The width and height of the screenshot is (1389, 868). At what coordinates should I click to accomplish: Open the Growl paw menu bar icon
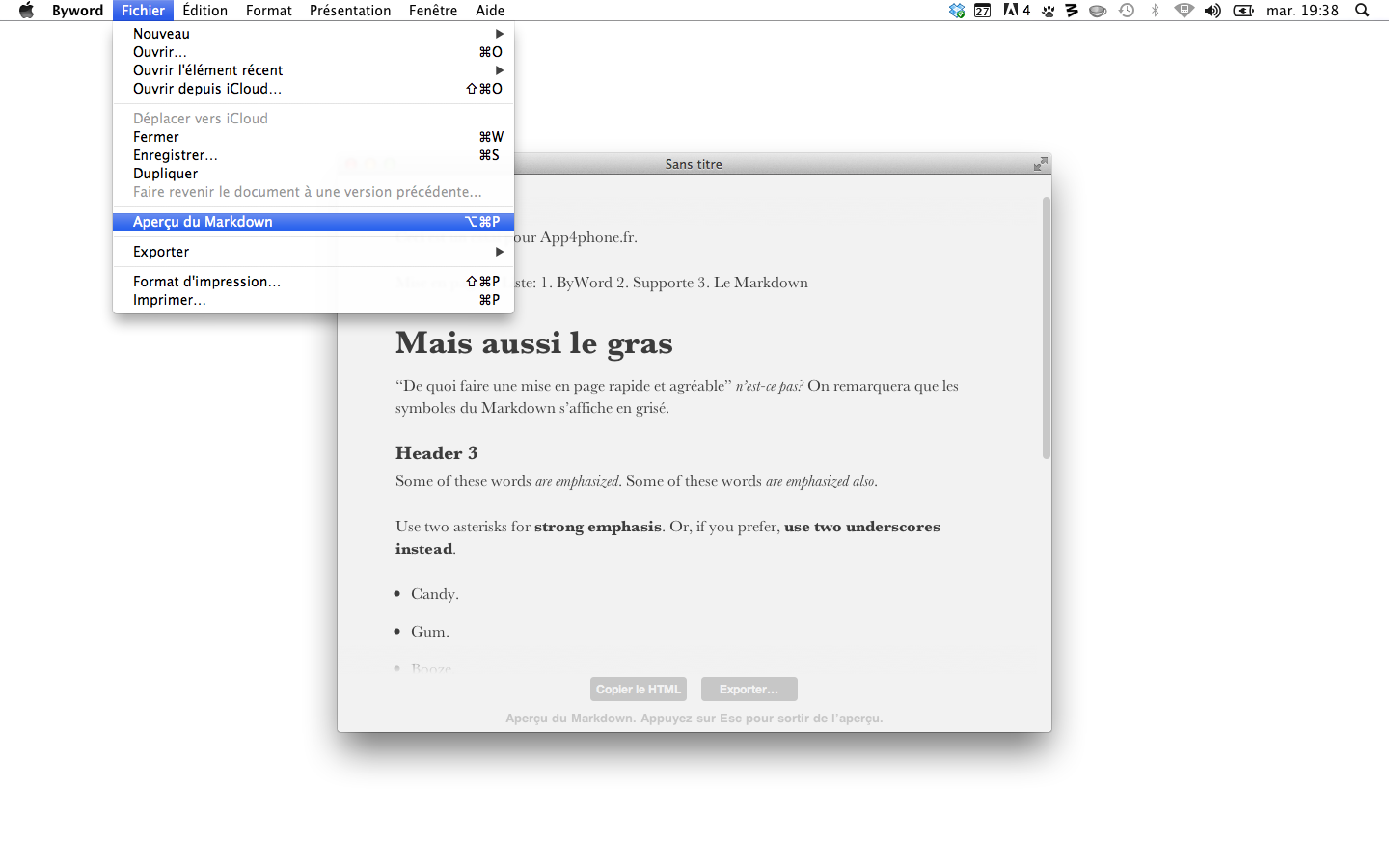point(1048,11)
